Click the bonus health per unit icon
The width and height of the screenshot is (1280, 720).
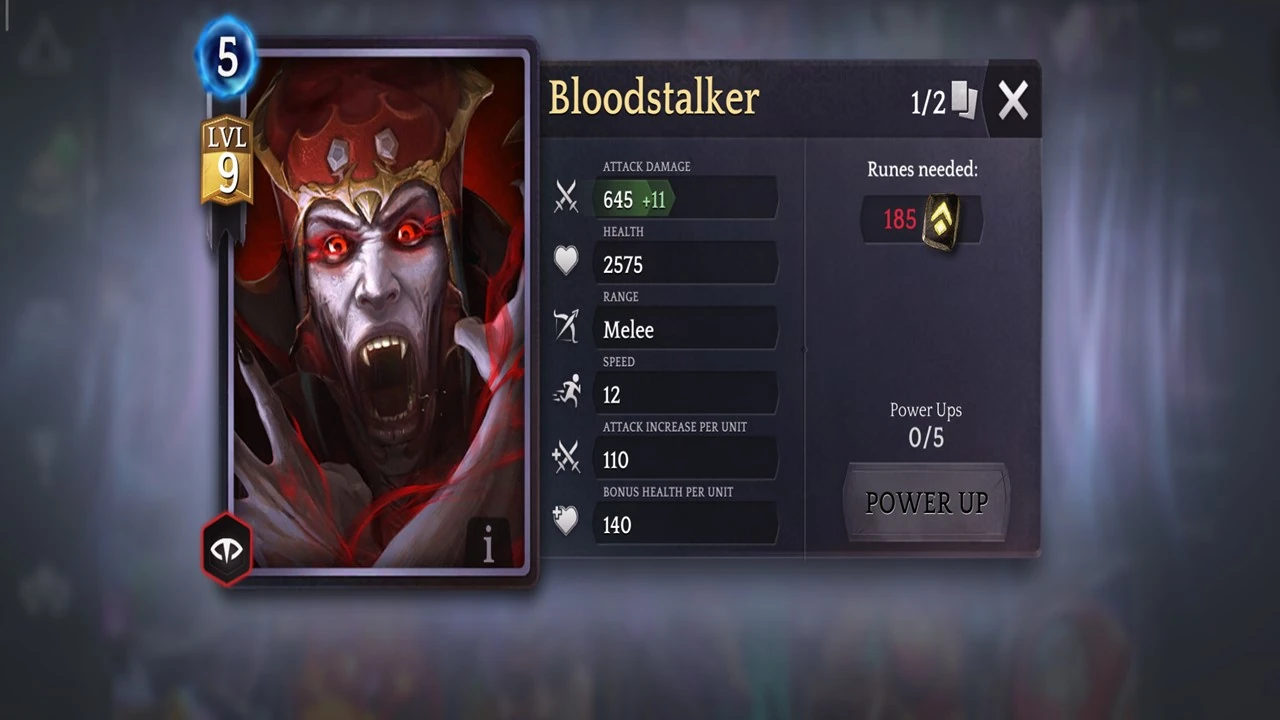[x=566, y=522]
